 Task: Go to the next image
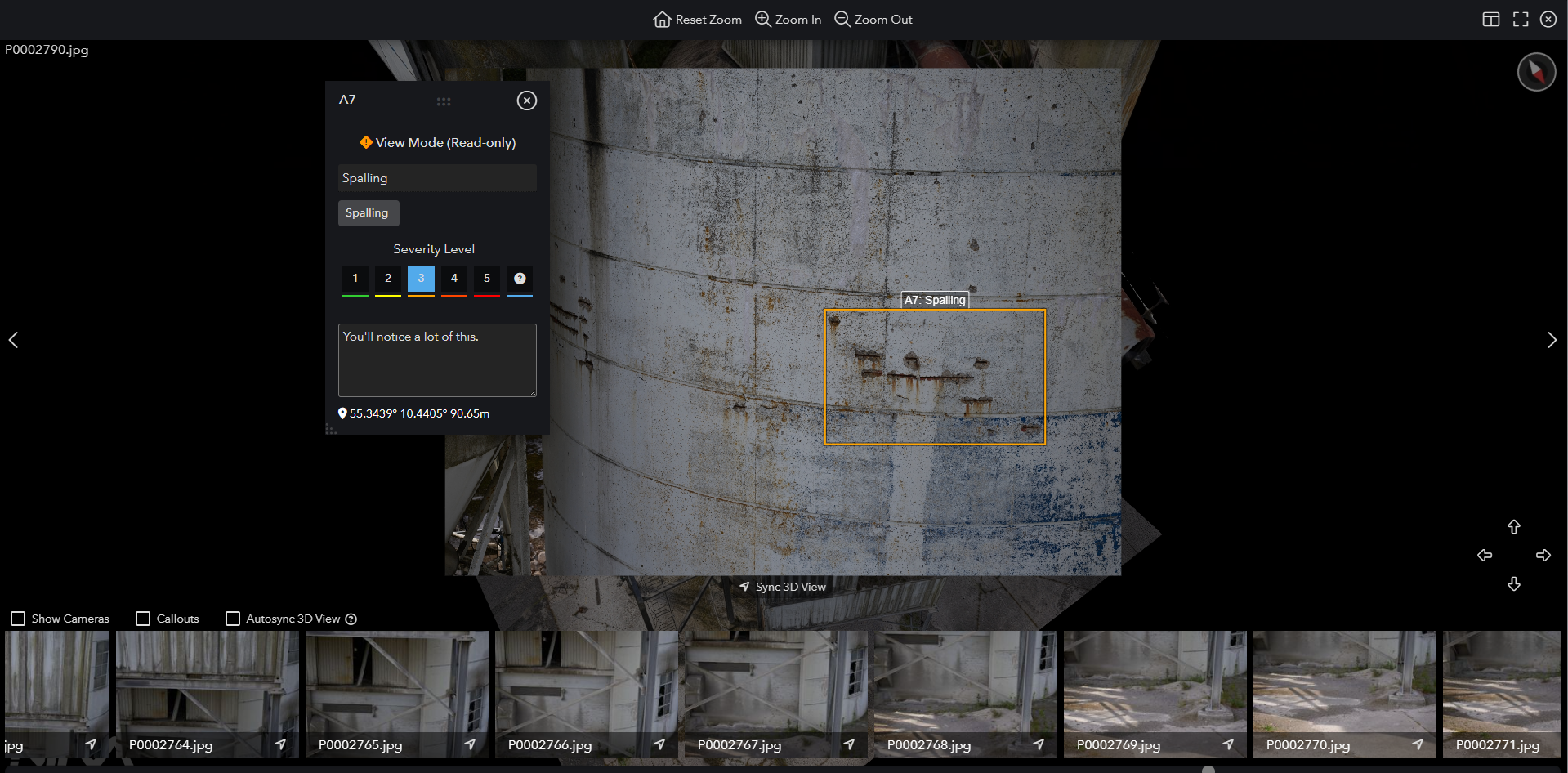point(1551,340)
